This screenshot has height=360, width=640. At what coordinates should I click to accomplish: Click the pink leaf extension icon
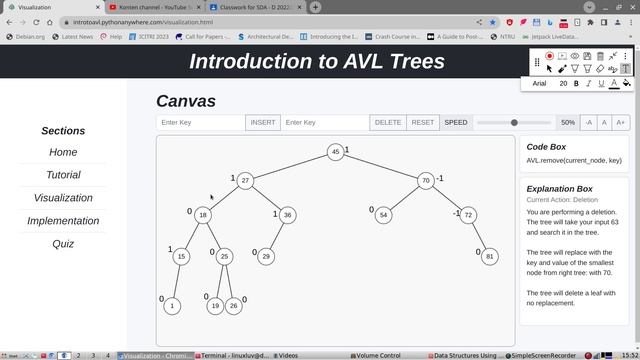pos(523,22)
